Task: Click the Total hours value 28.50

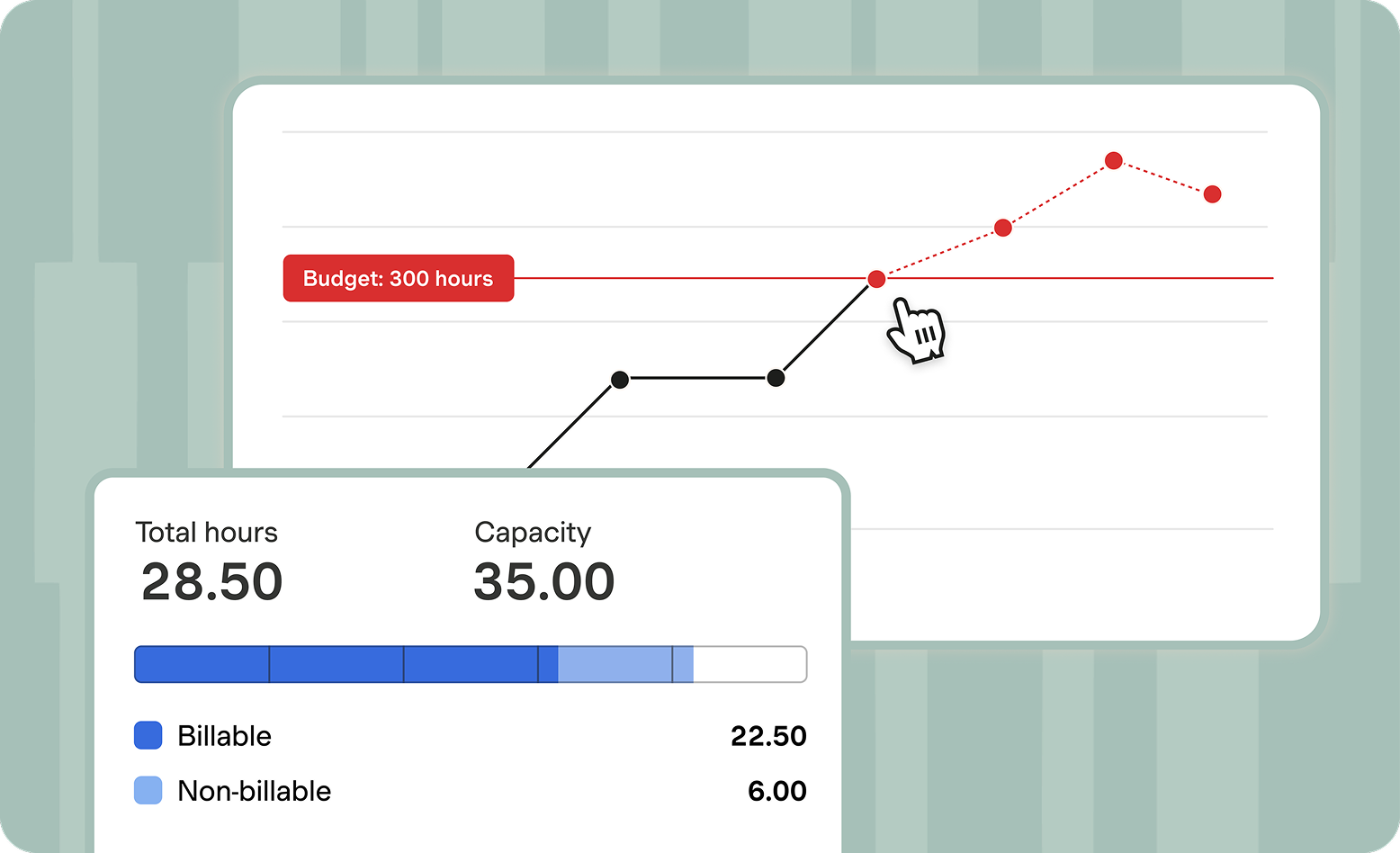Action: [x=212, y=581]
